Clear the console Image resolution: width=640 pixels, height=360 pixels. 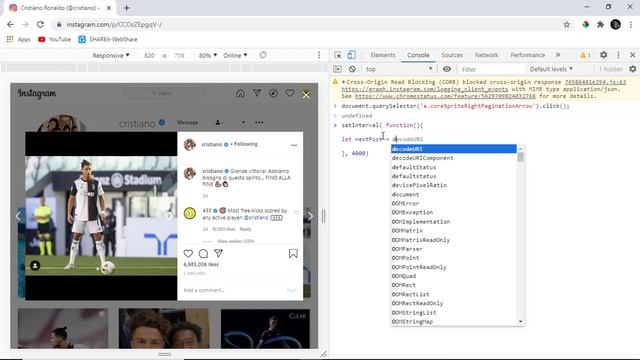click(352, 69)
